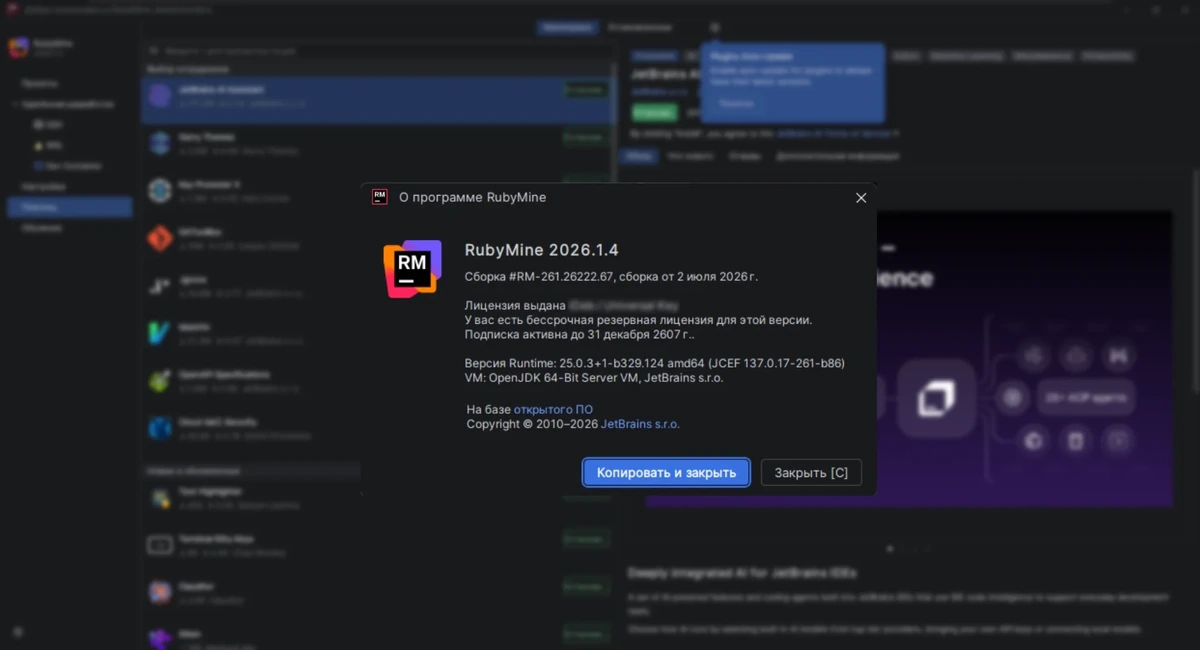This screenshot has height=650, width=1200.
Task: Click the бессрочная резервная лицензия sentence
Action: tap(639, 320)
